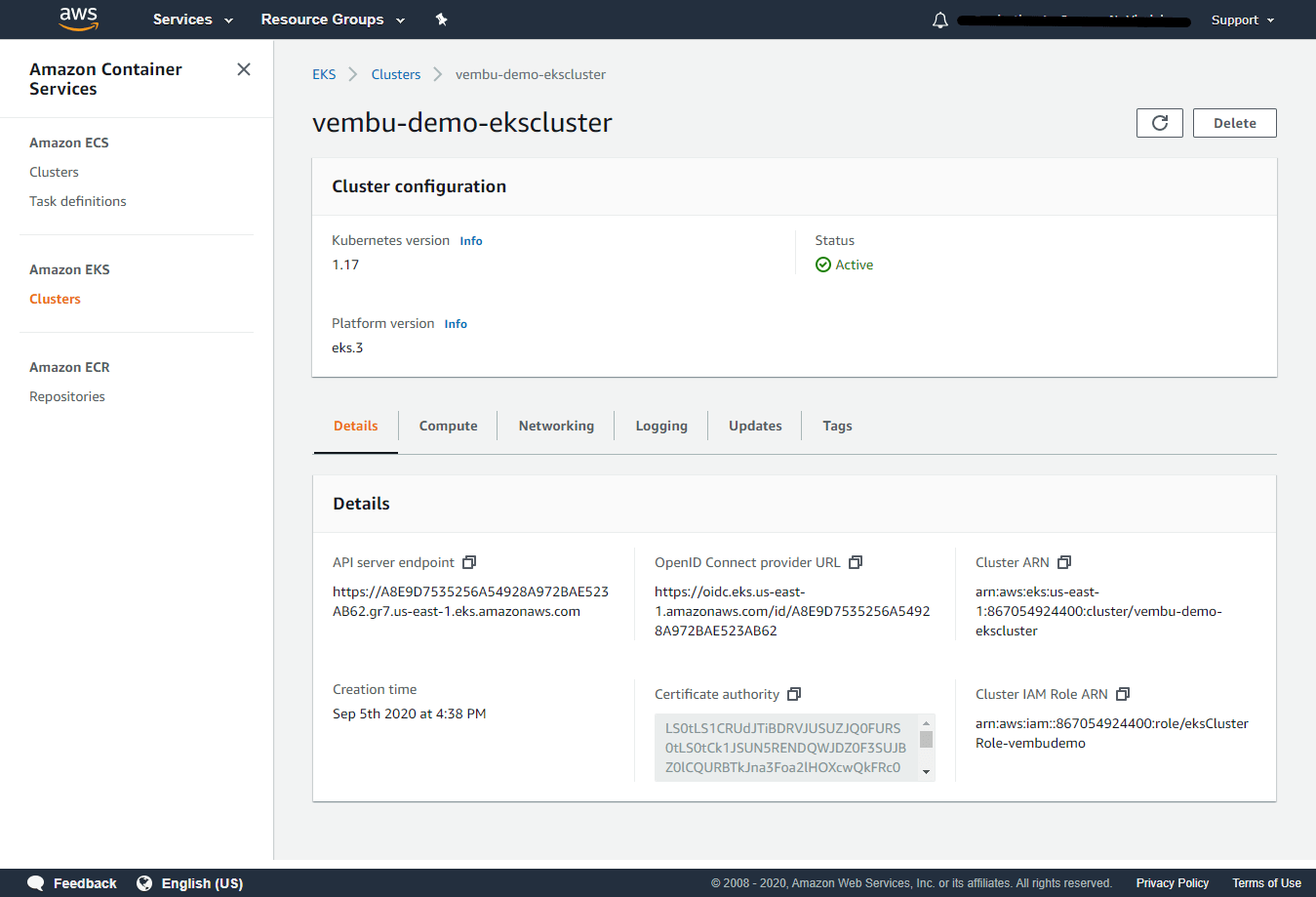Image resolution: width=1316 pixels, height=897 pixels.
Task: Change language from English (US)
Action: coord(202,883)
